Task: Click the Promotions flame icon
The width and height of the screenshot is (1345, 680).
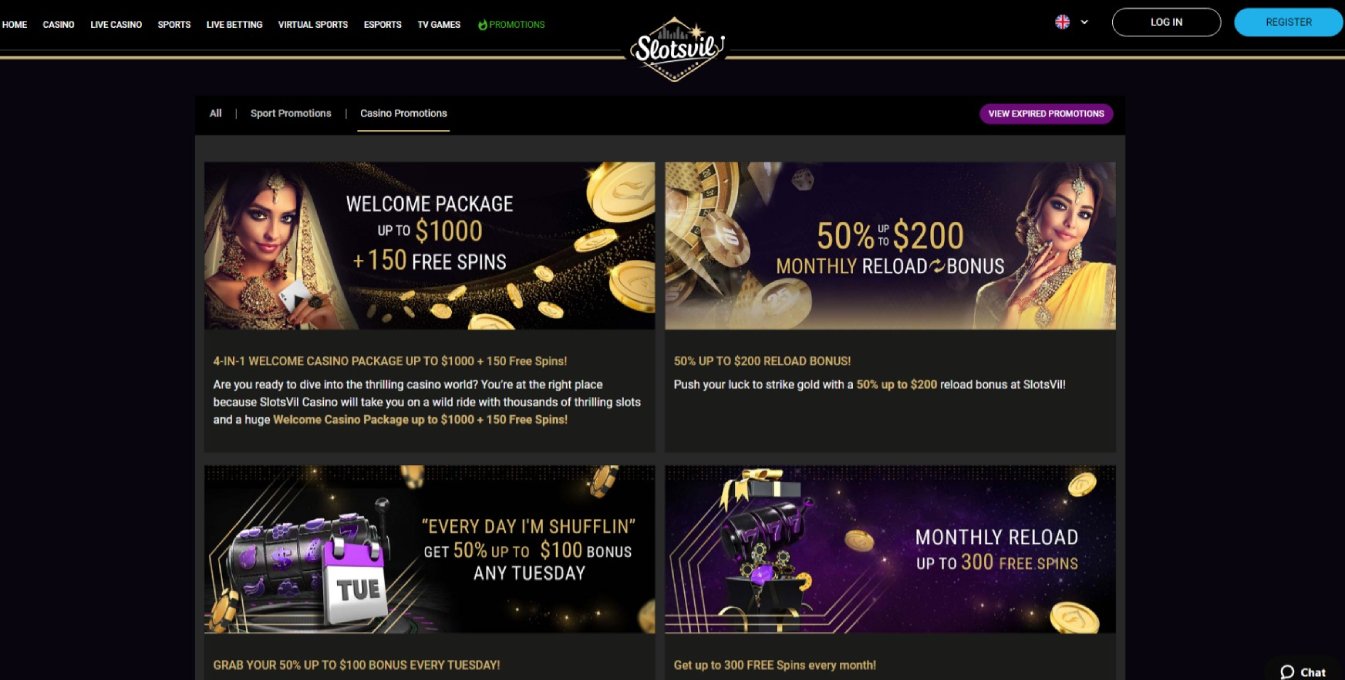Action: [482, 24]
